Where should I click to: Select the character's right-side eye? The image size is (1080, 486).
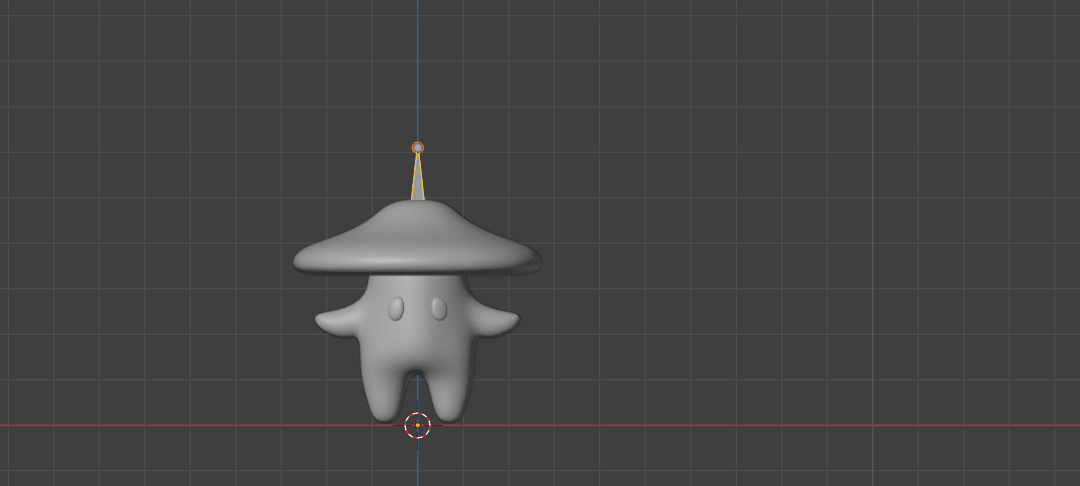438,309
